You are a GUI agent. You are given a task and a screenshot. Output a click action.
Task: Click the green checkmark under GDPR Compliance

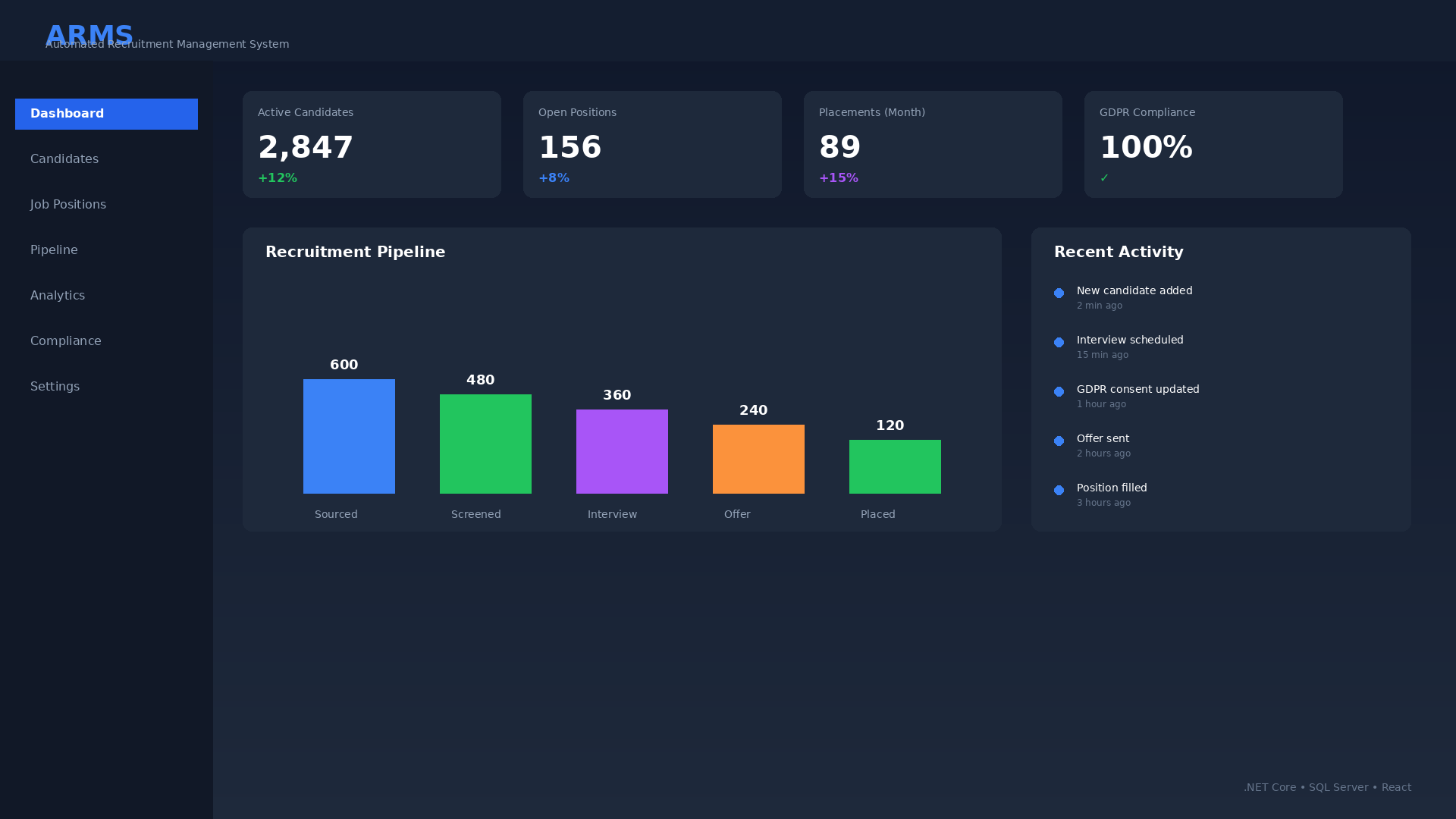pos(1105,177)
